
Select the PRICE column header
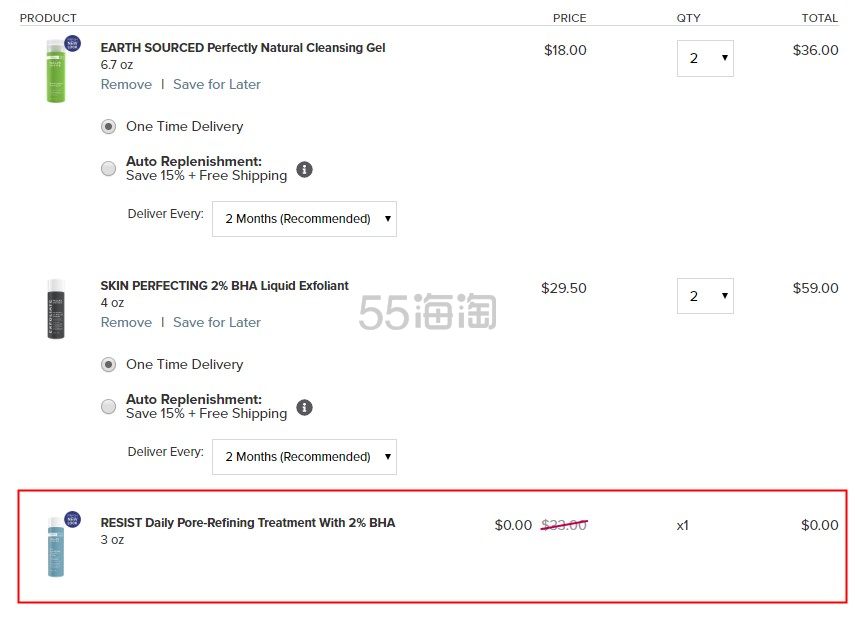click(570, 18)
